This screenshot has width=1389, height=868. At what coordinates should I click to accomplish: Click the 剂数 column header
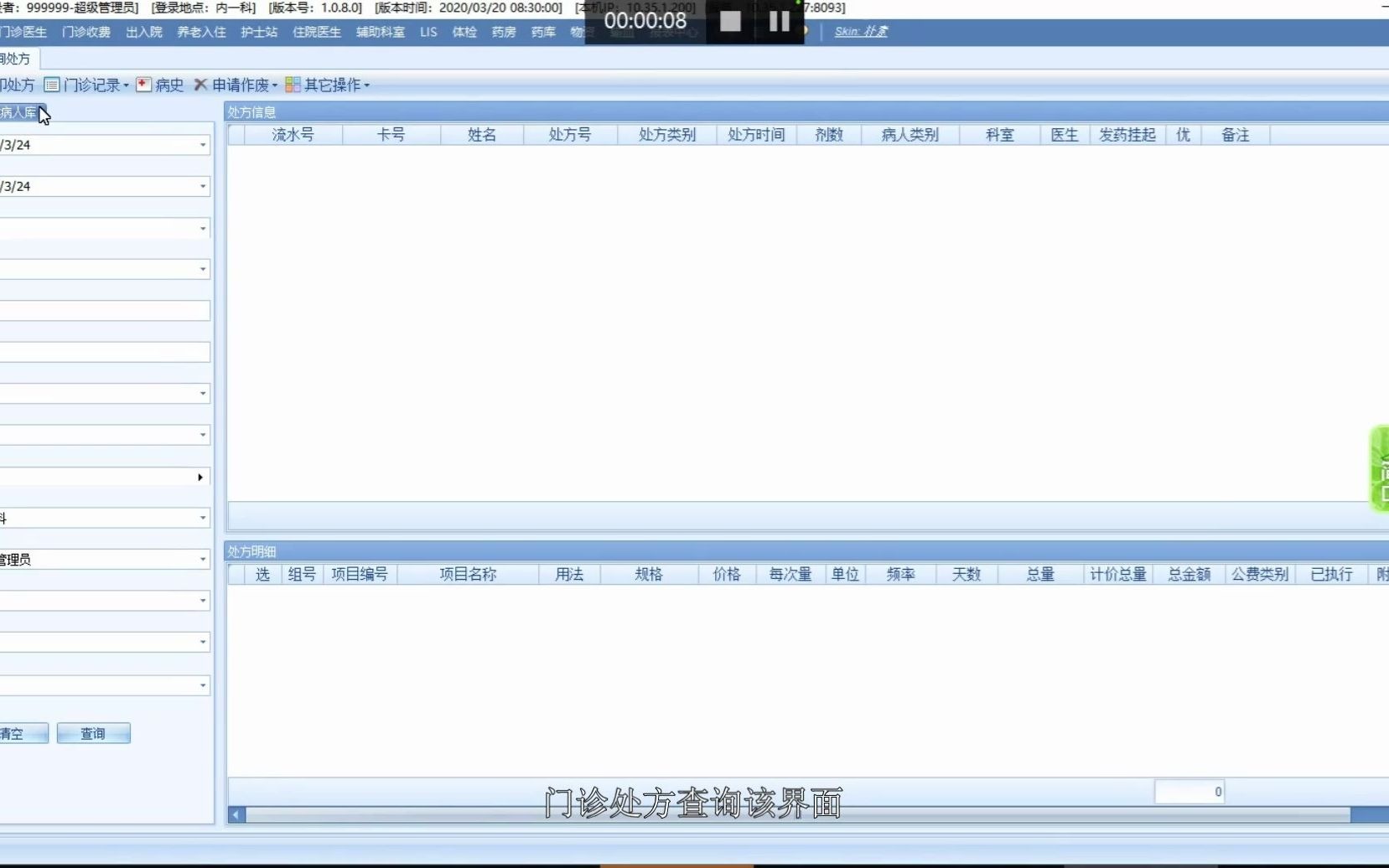829,135
